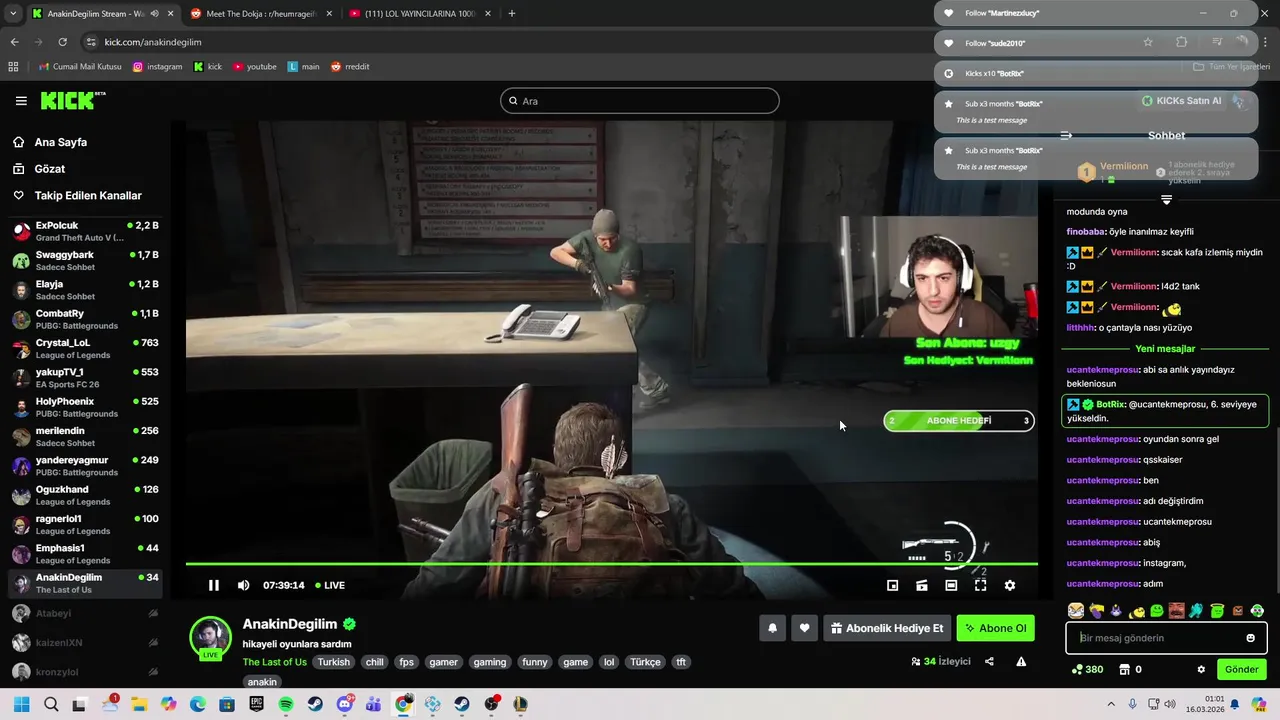Open the Epic Games taskbar icon
Screen dimensions: 1280x720
256,704
